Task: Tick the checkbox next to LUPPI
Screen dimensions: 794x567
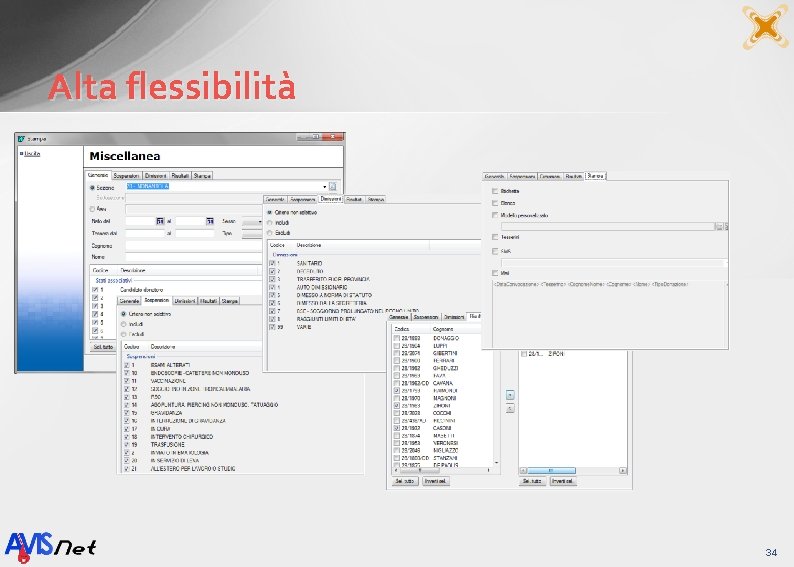Action: coord(396,346)
